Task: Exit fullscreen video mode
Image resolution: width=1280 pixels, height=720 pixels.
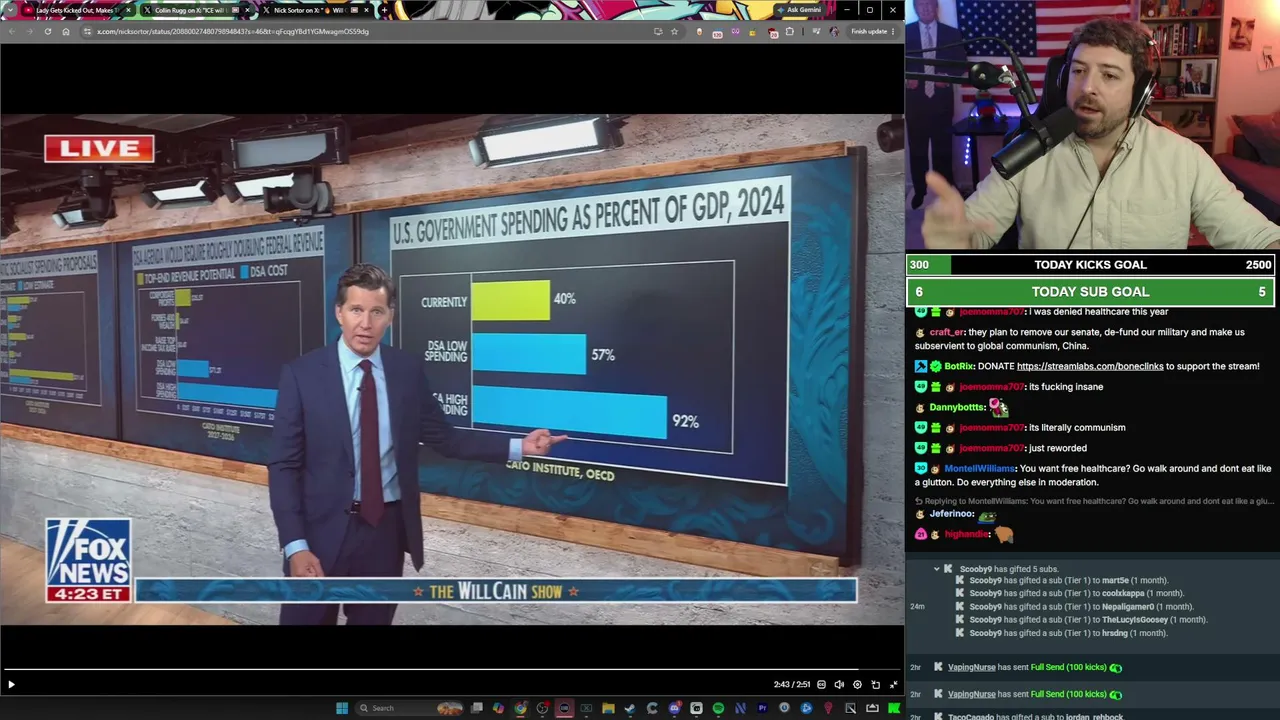Action: (893, 685)
